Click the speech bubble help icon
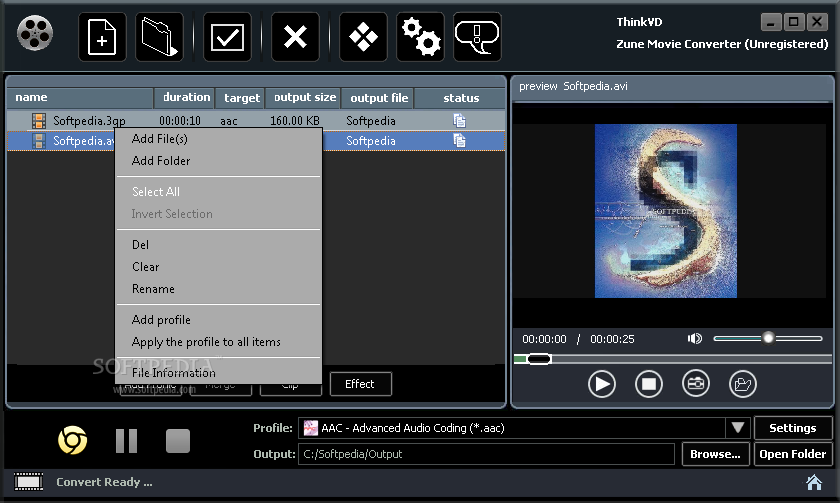840x503 pixels. click(477, 37)
